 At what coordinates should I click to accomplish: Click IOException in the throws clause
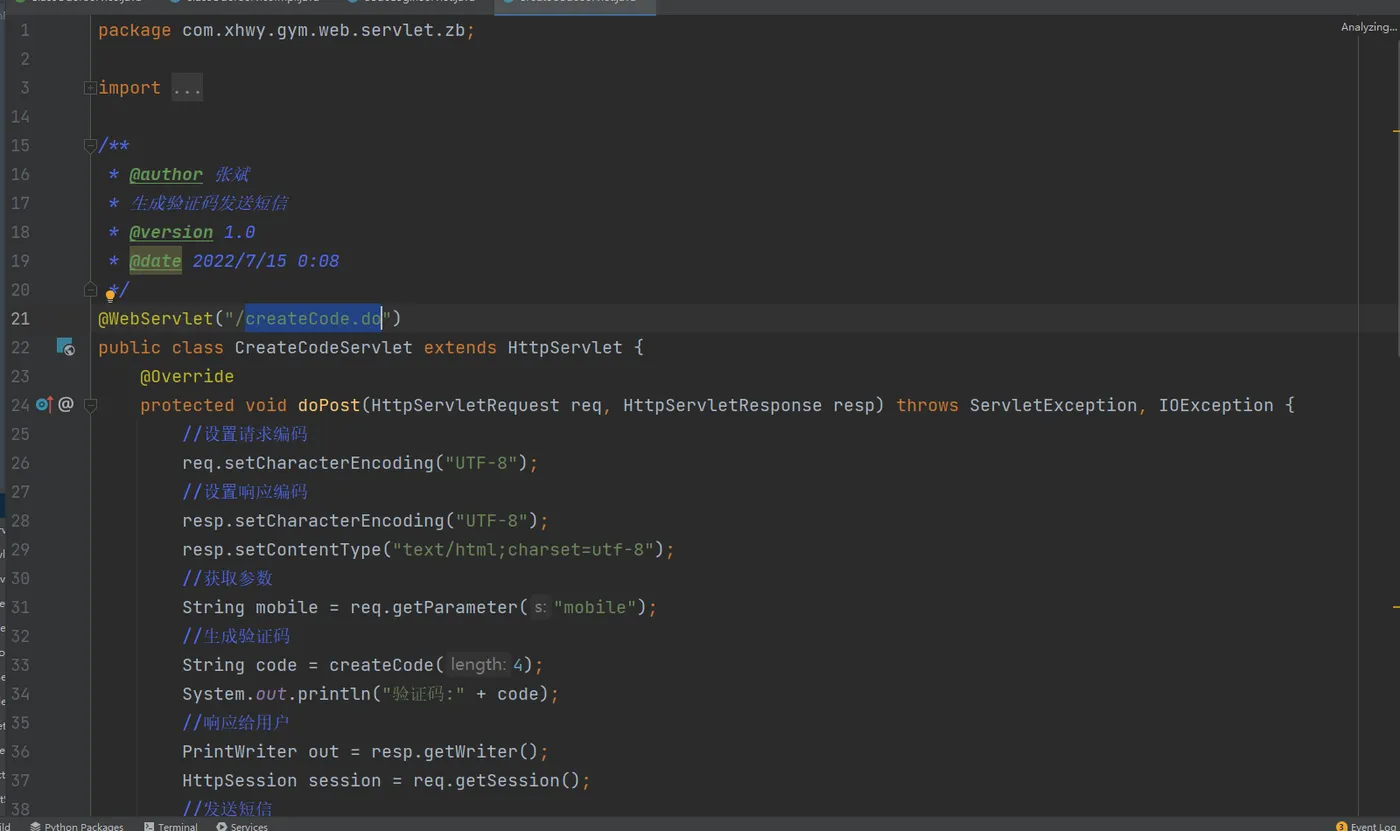click(1216, 406)
